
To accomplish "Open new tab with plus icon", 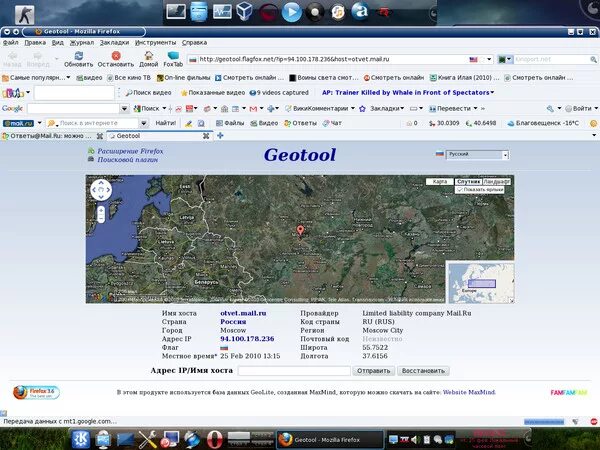I will point(220,135).
